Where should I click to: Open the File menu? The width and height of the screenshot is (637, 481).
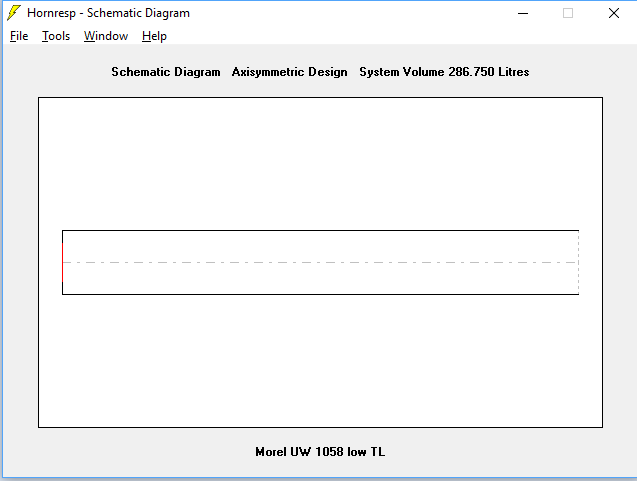19,36
